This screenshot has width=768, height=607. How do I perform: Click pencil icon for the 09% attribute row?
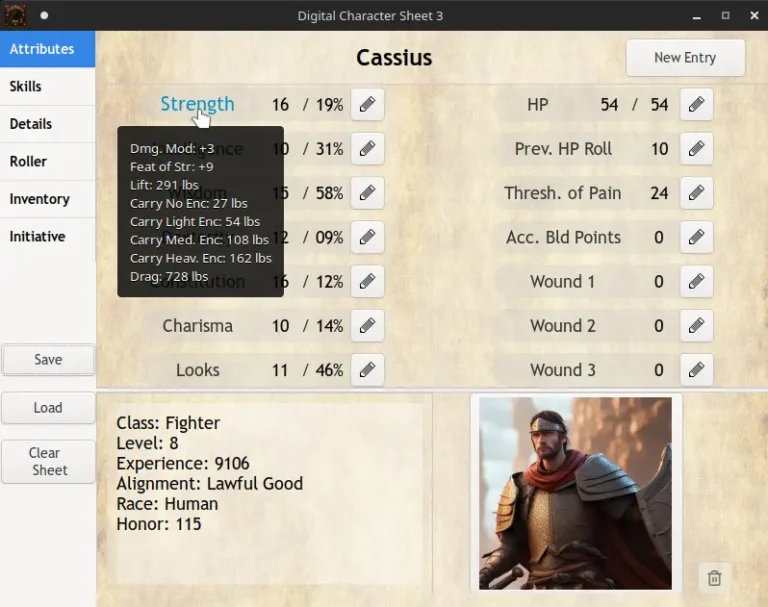click(x=367, y=237)
